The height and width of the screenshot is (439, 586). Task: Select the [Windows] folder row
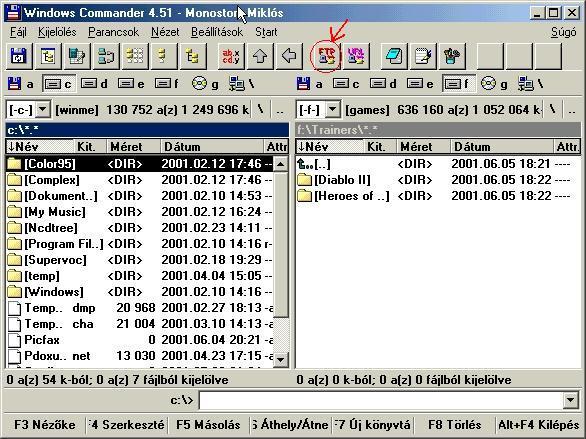[140, 292]
